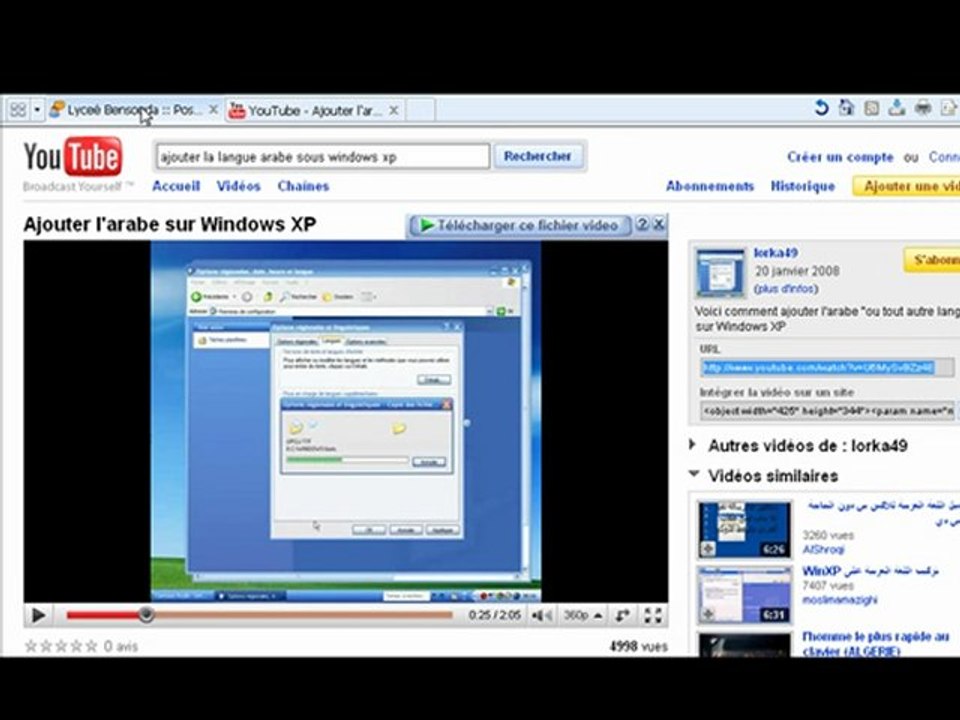Open a new empty browser tab
This screenshot has width=960, height=720.
click(x=421, y=111)
